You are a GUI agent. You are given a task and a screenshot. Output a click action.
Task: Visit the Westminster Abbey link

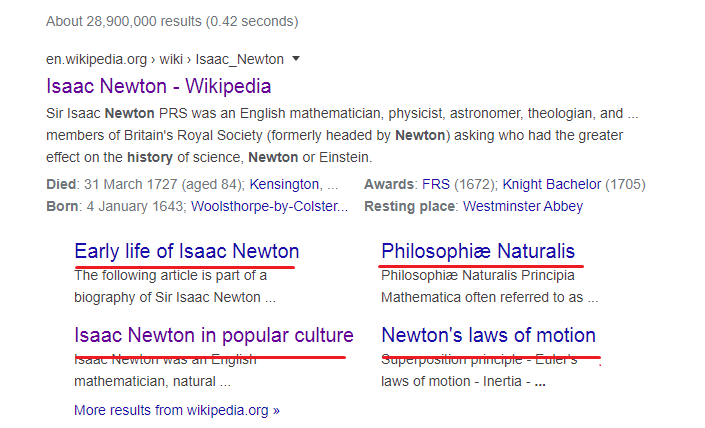click(523, 206)
